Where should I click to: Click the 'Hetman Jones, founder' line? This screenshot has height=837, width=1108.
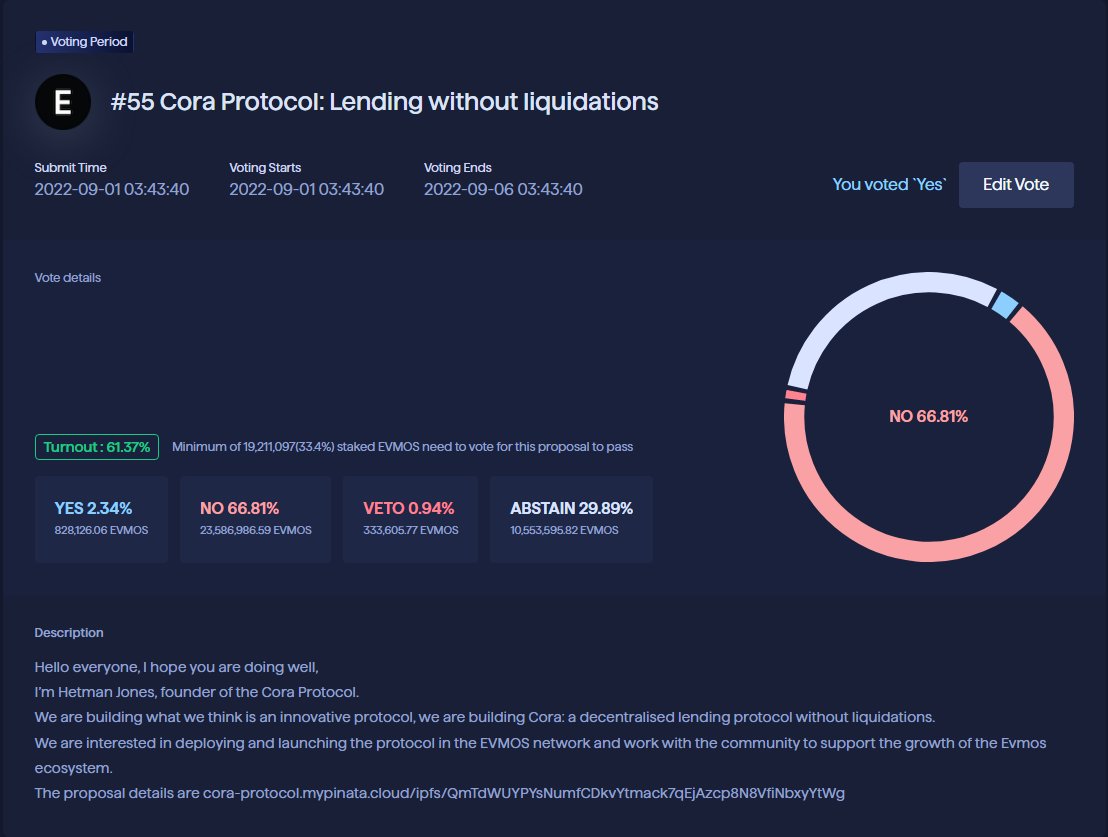(196, 692)
